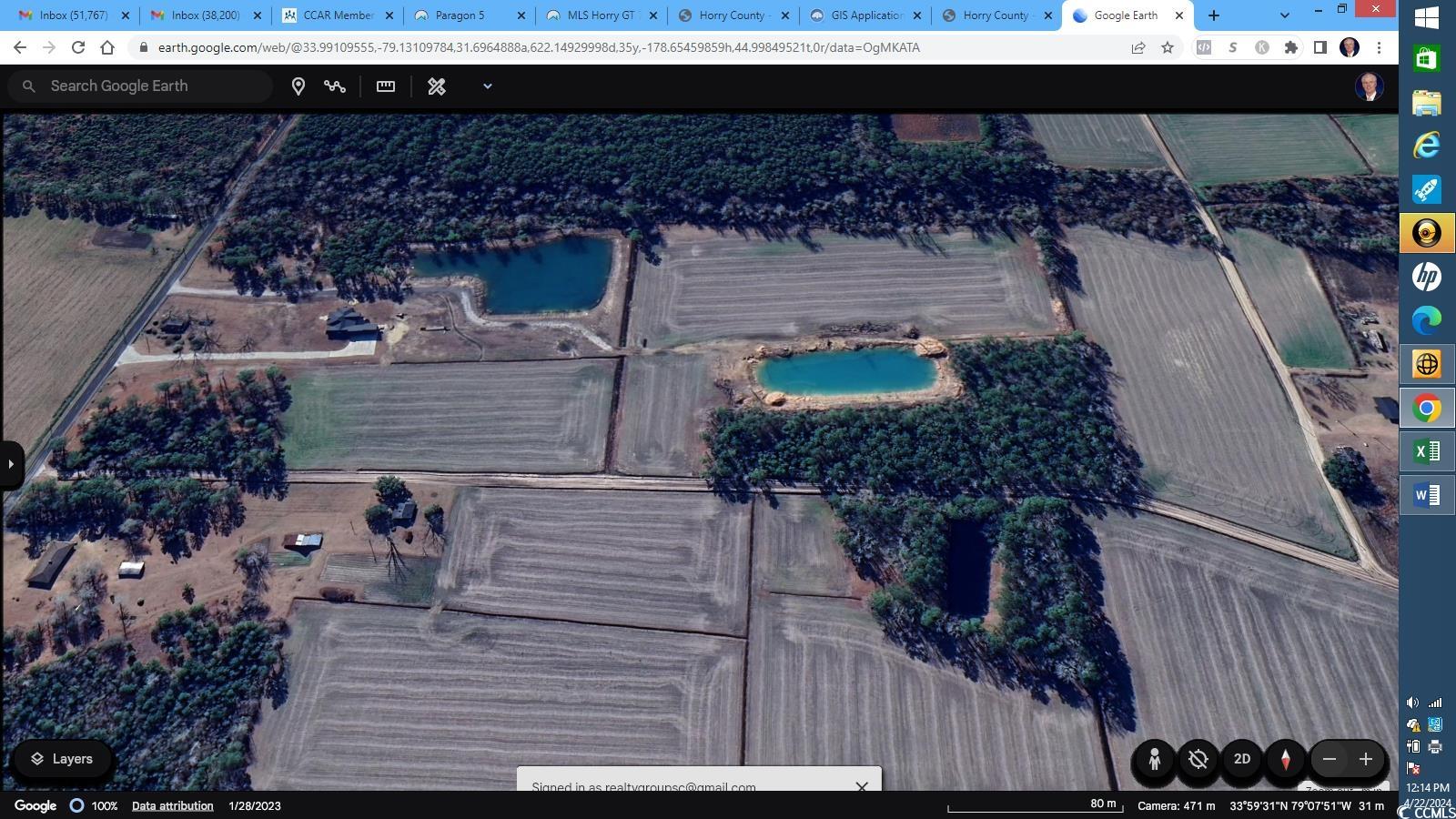Select the draw path tool icon
The width and height of the screenshot is (1456, 819).
pyautogui.click(x=335, y=86)
